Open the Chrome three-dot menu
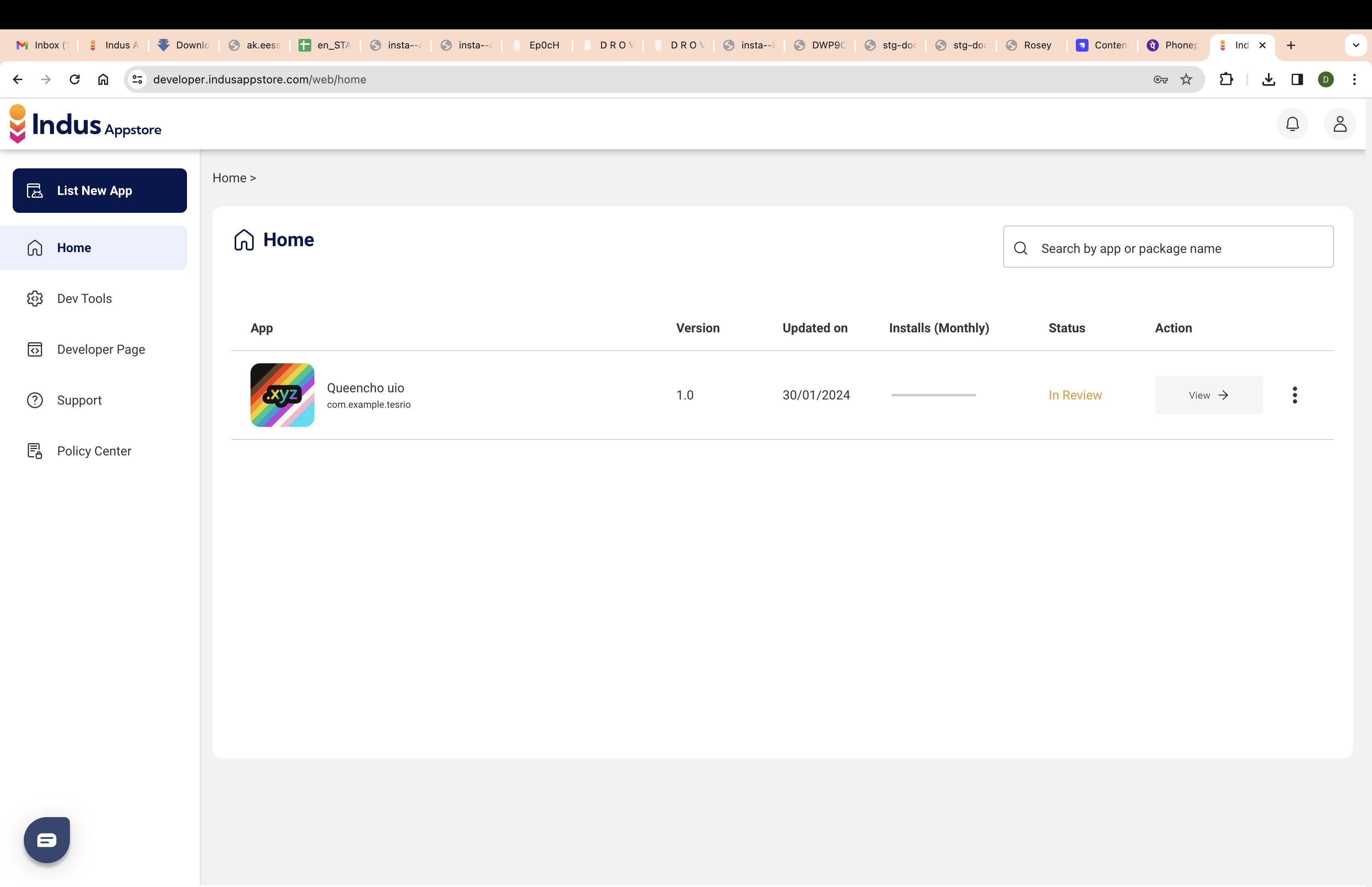This screenshot has width=1372, height=887. 1354,79
